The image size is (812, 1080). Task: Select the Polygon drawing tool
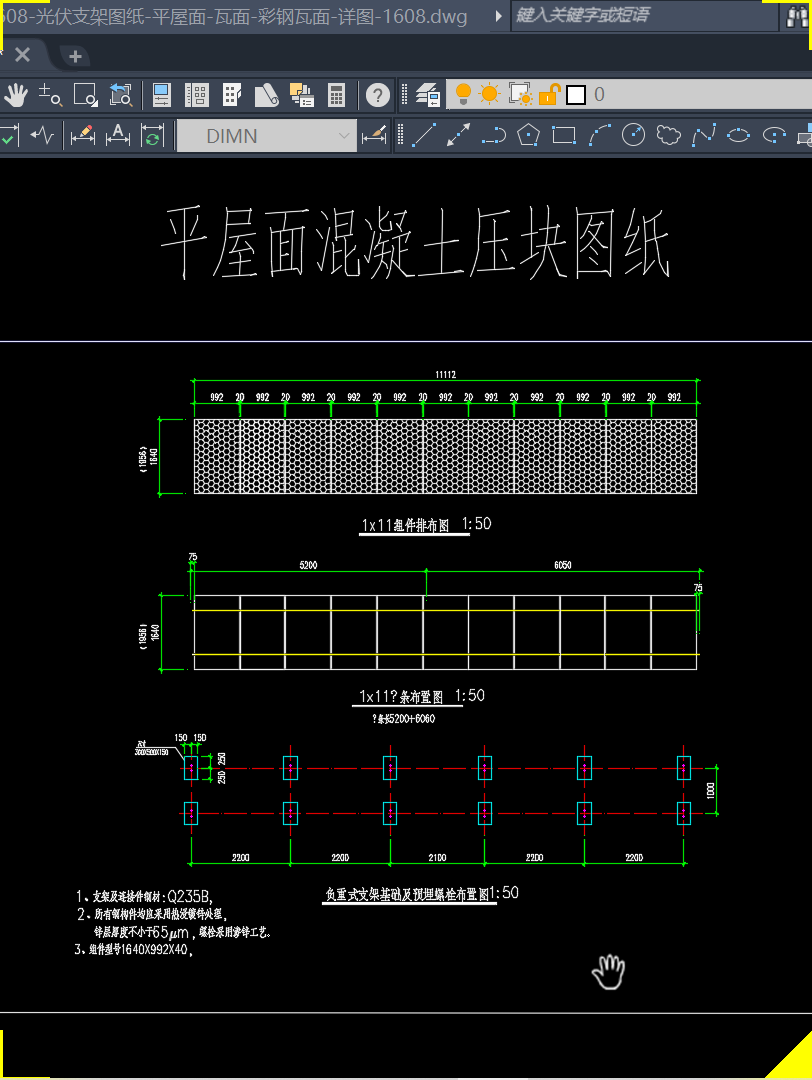[527, 133]
